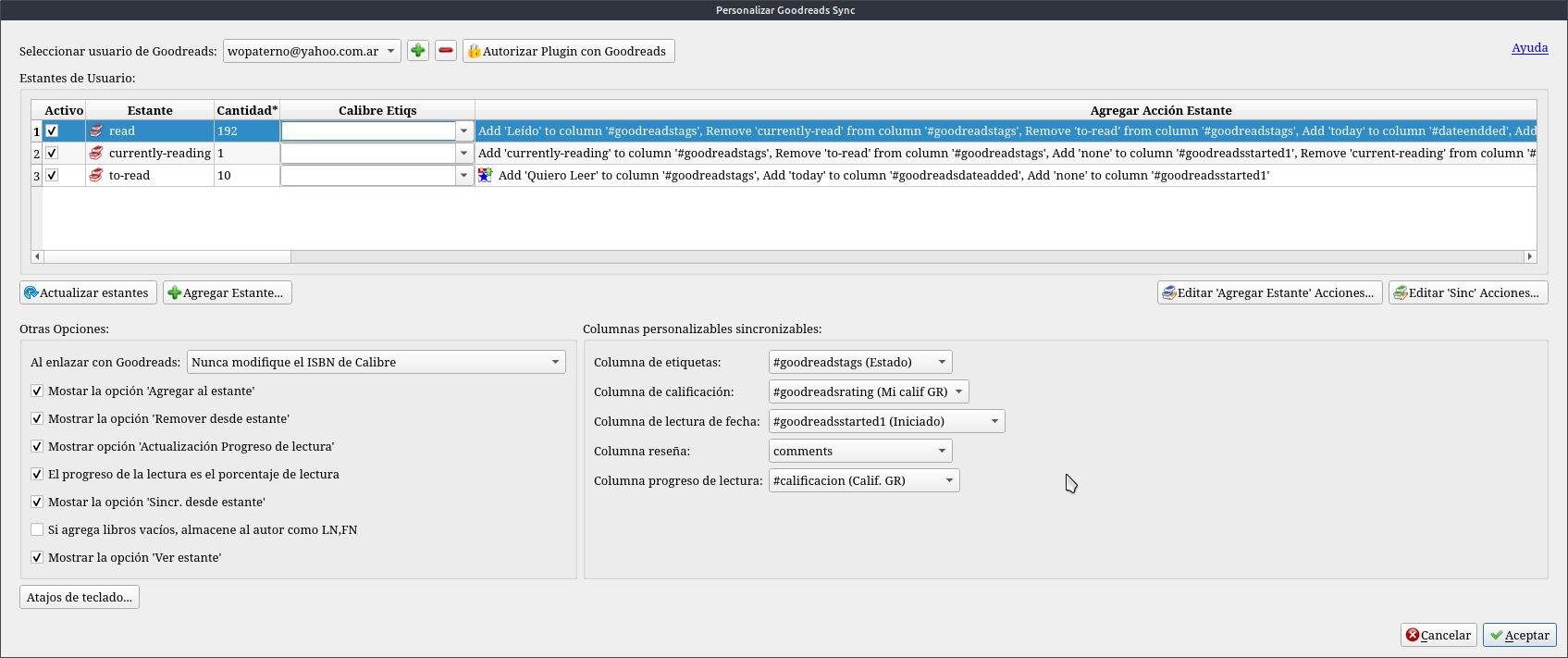Open the Columna de calificación dropdown
This screenshot has width=1568, height=658.
[x=869, y=391]
